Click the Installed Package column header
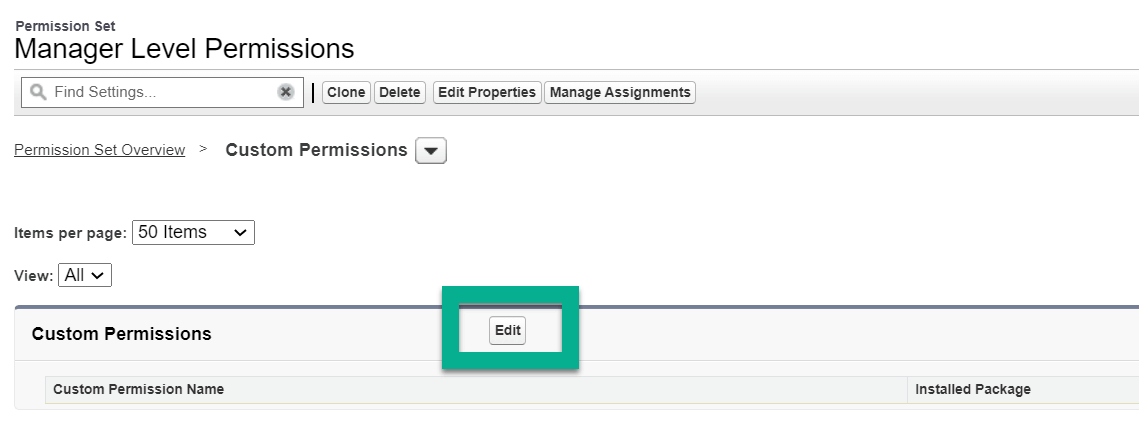 coord(972,389)
